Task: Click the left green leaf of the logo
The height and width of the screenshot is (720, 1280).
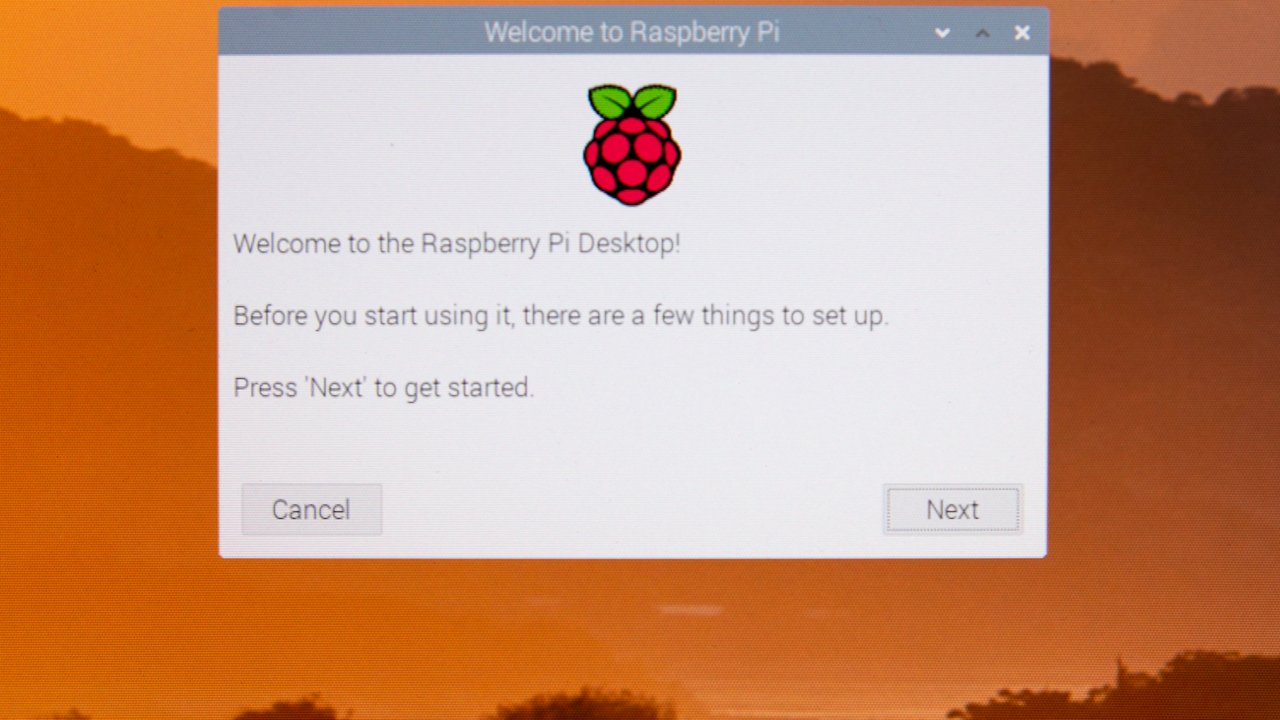Action: click(x=610, y=102)
